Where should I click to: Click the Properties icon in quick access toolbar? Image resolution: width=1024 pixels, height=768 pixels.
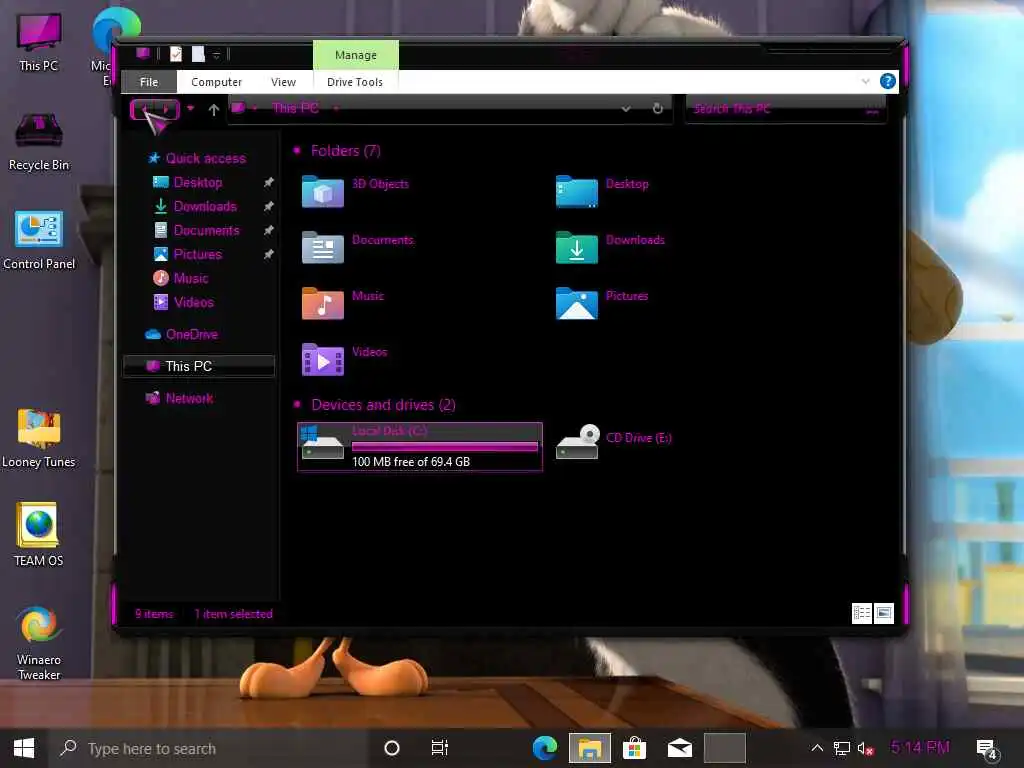176,54
